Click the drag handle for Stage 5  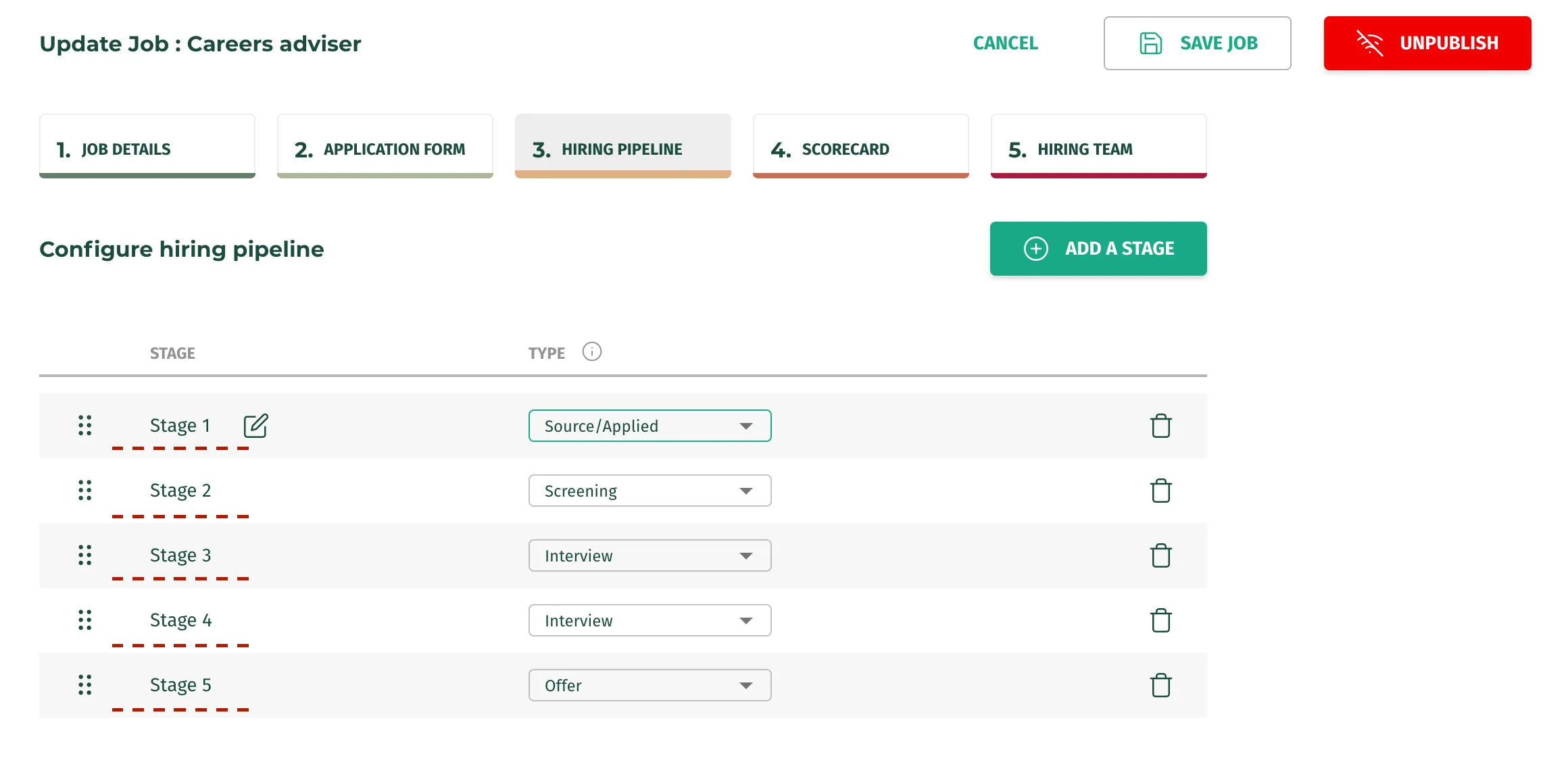tap(84, 685)
